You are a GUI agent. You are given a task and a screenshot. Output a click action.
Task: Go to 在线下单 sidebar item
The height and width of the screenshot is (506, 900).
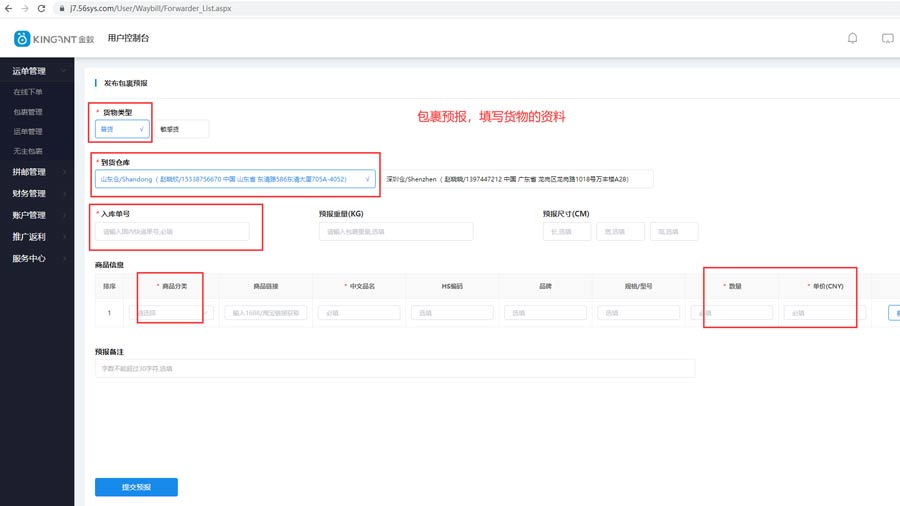tap(28, 92)
